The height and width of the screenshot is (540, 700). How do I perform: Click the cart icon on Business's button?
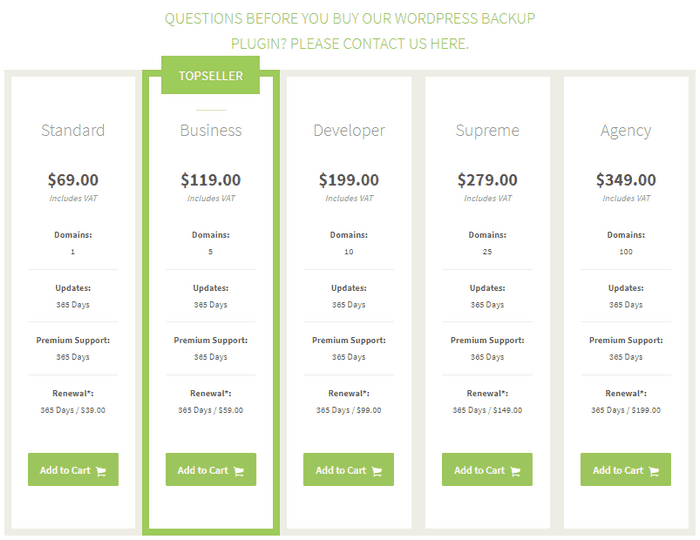click(239, 471)
